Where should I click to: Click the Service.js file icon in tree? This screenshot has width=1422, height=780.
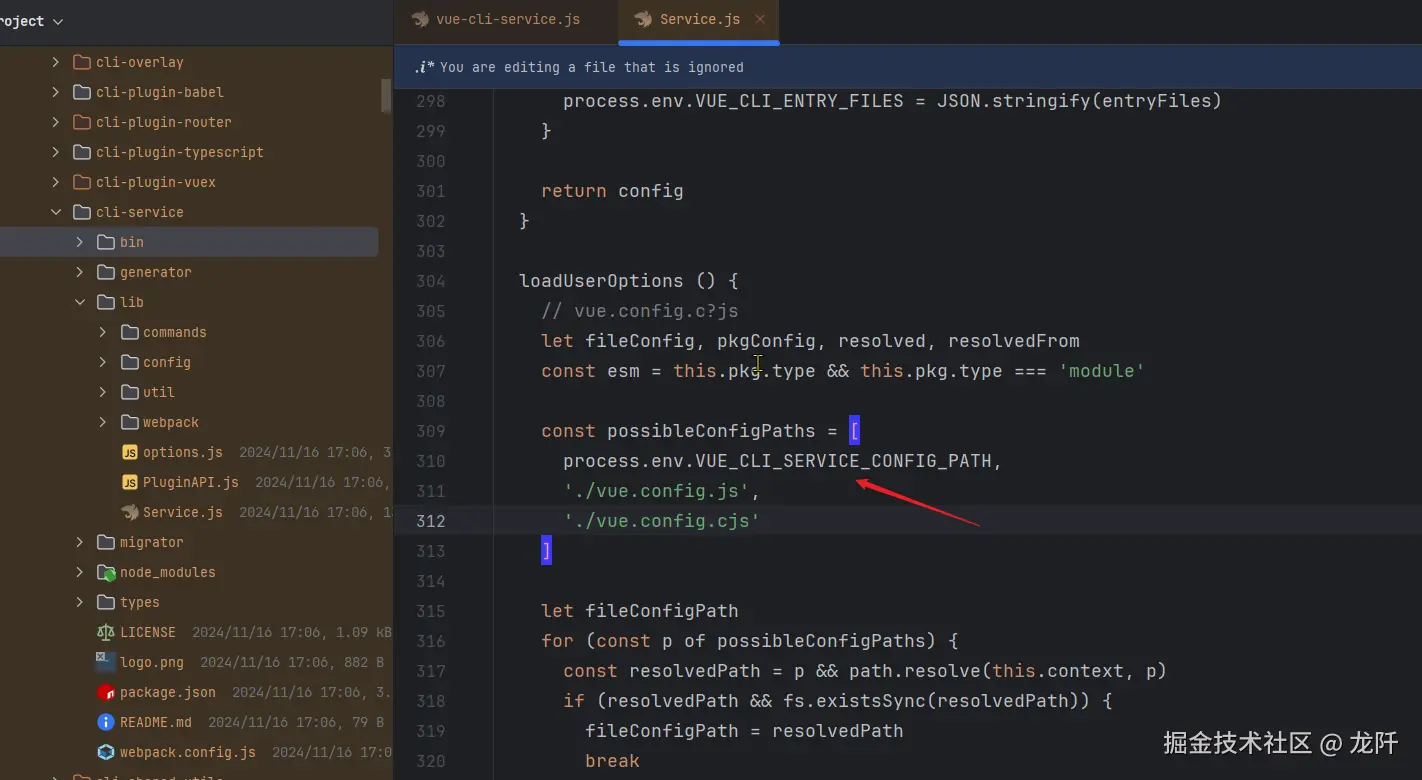click(129, 512)
